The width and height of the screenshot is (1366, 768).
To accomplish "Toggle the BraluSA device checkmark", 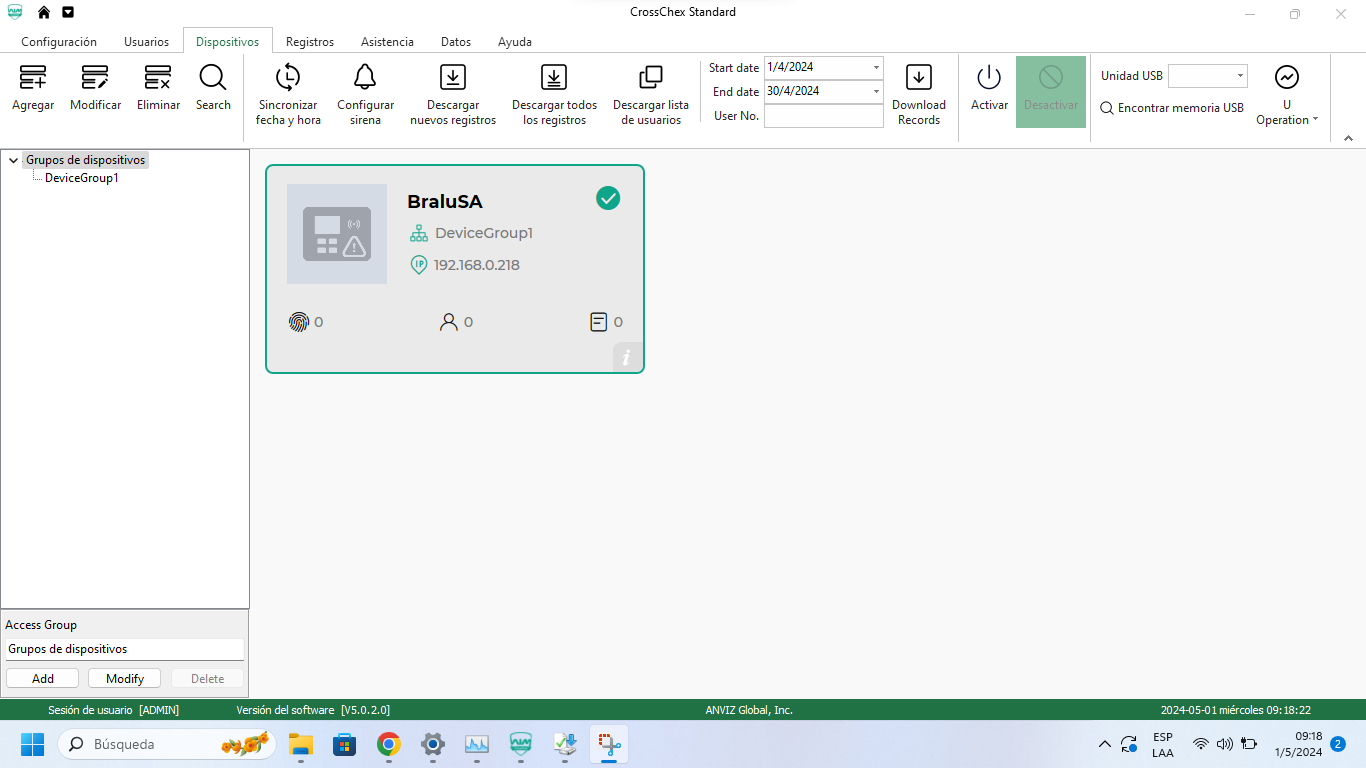I will pos(608,198).
